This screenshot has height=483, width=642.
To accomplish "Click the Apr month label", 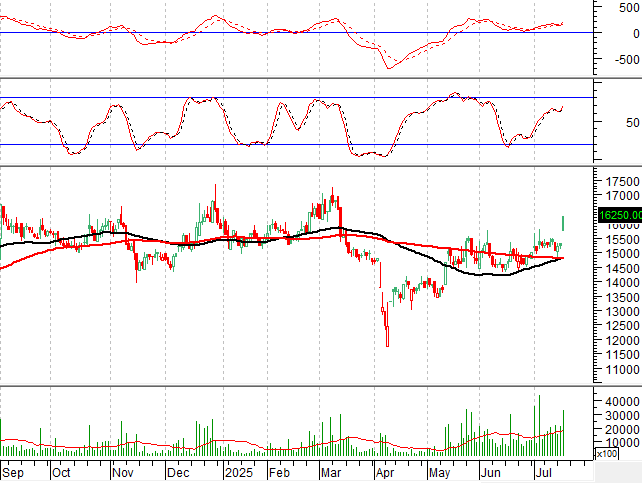I will pos(385,473).
